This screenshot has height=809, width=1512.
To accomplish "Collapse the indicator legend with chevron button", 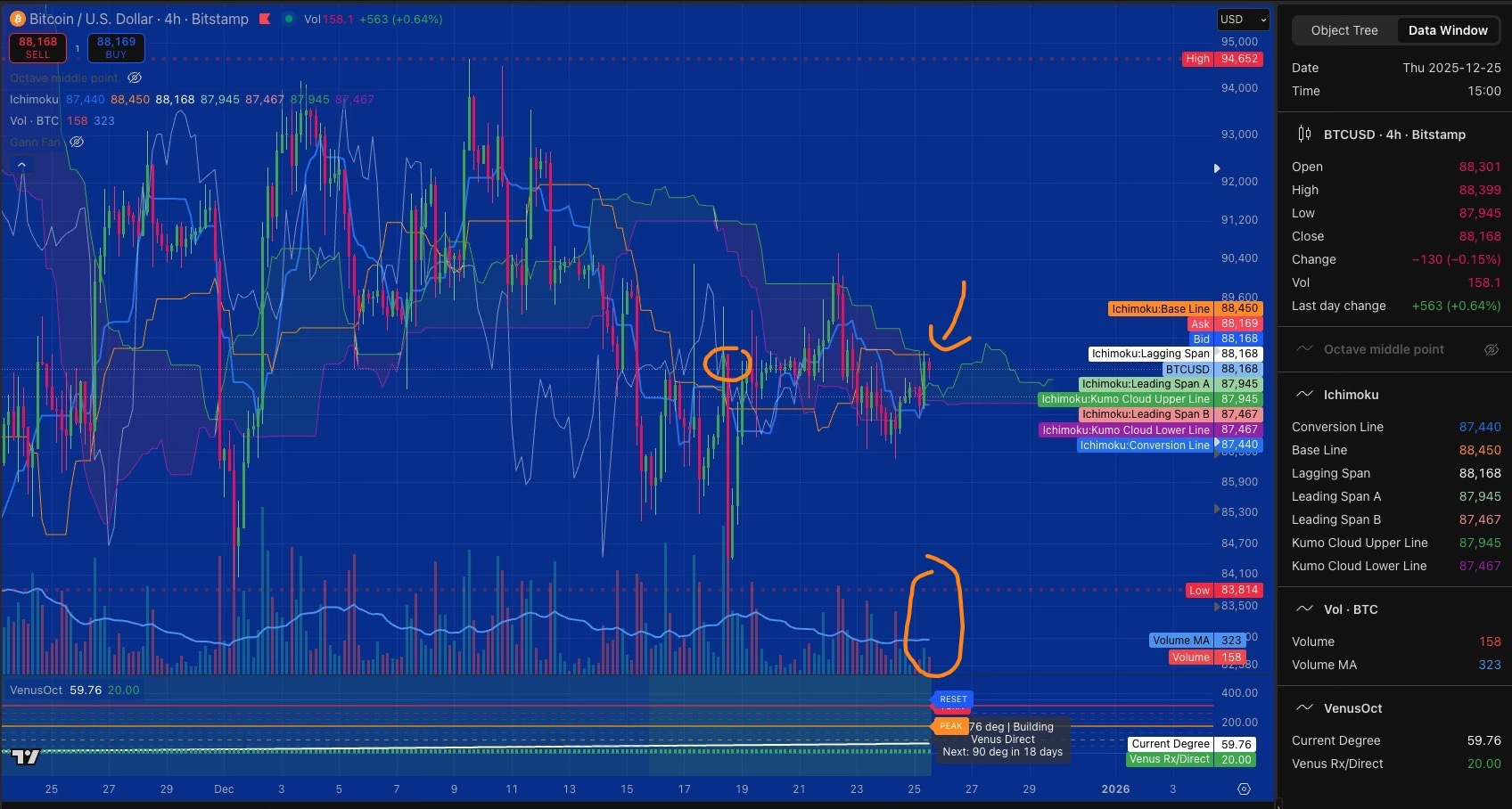I will [21, 165].
